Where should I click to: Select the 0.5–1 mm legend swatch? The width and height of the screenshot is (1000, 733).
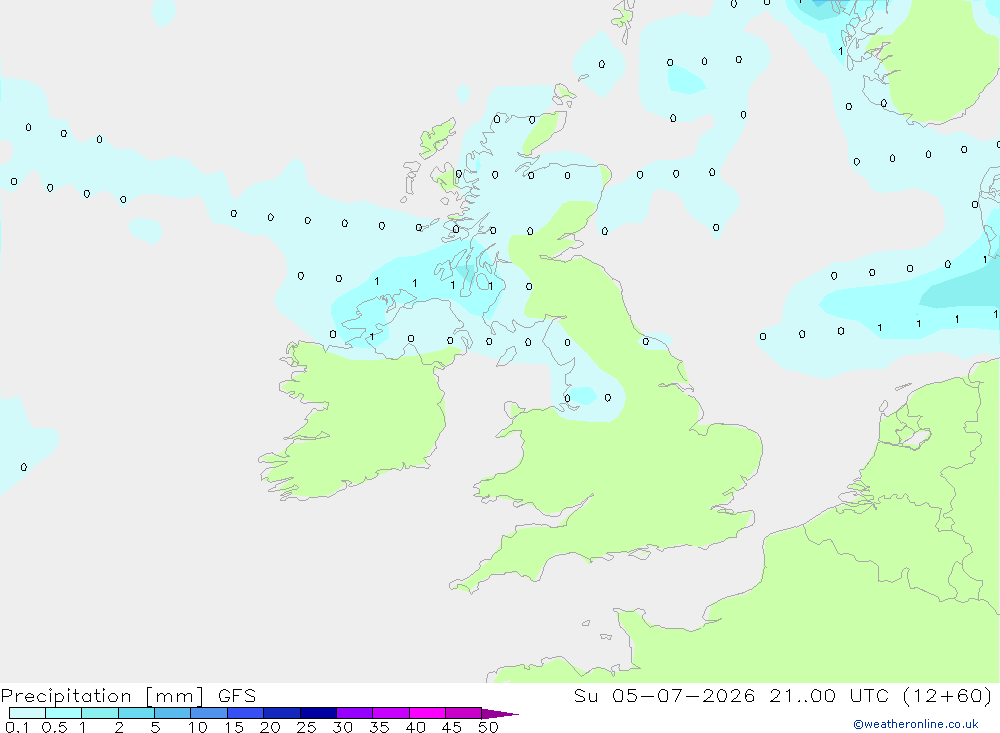pos(64,713)
